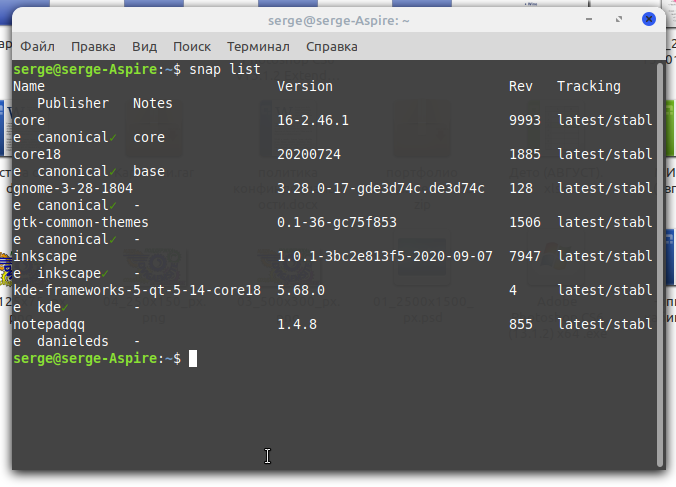Viewport: 676px width, 487px height.
Task: Click revision number '1885'
Action: (525, 154)
